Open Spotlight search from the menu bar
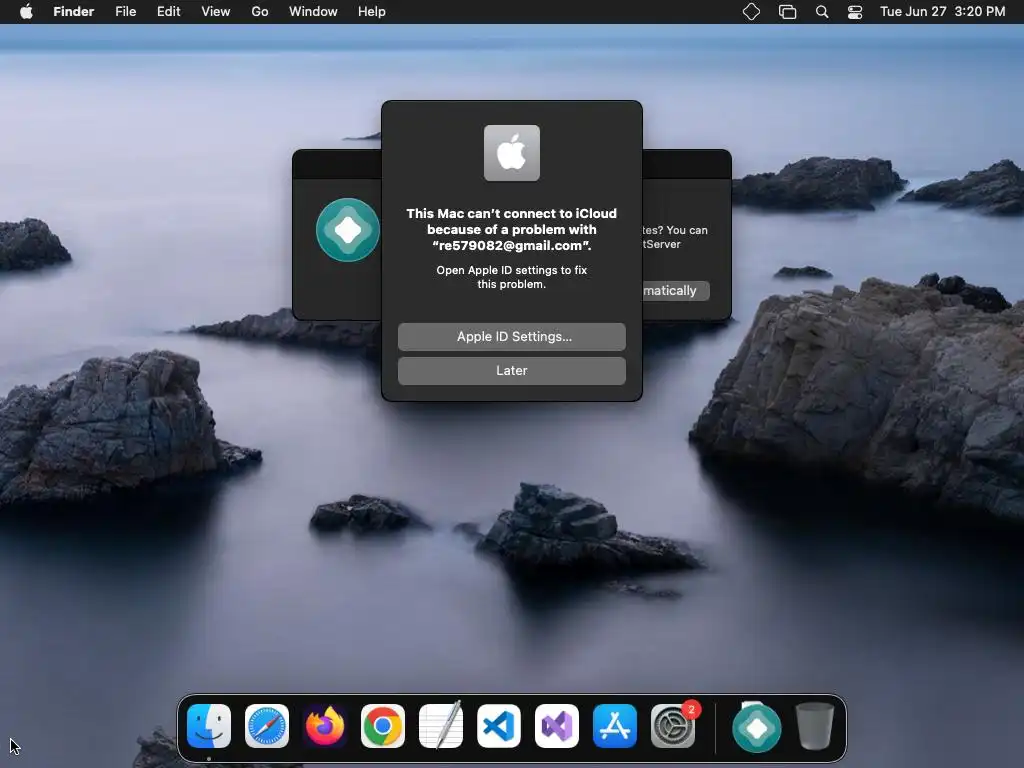 click(x=822, y=12)
